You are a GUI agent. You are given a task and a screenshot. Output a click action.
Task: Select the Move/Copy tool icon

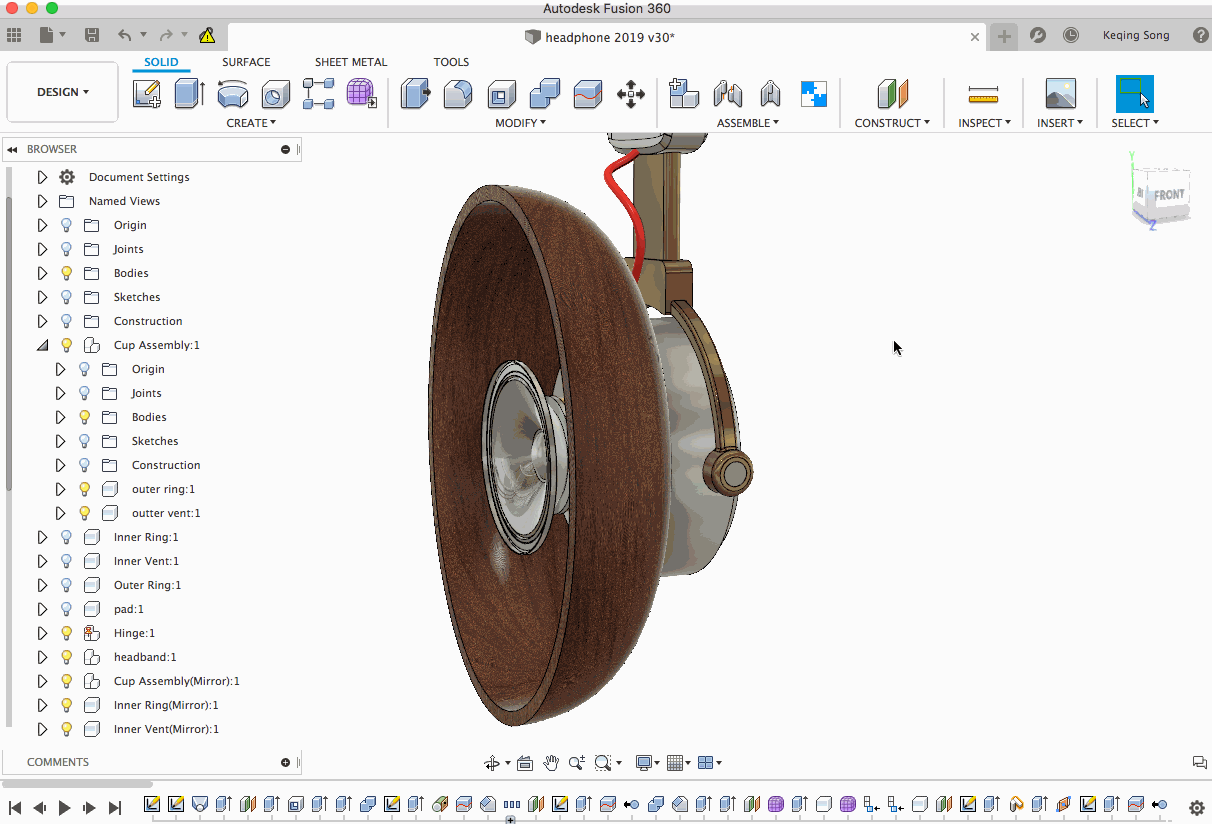pyautogui.click(x=630, y=95)
